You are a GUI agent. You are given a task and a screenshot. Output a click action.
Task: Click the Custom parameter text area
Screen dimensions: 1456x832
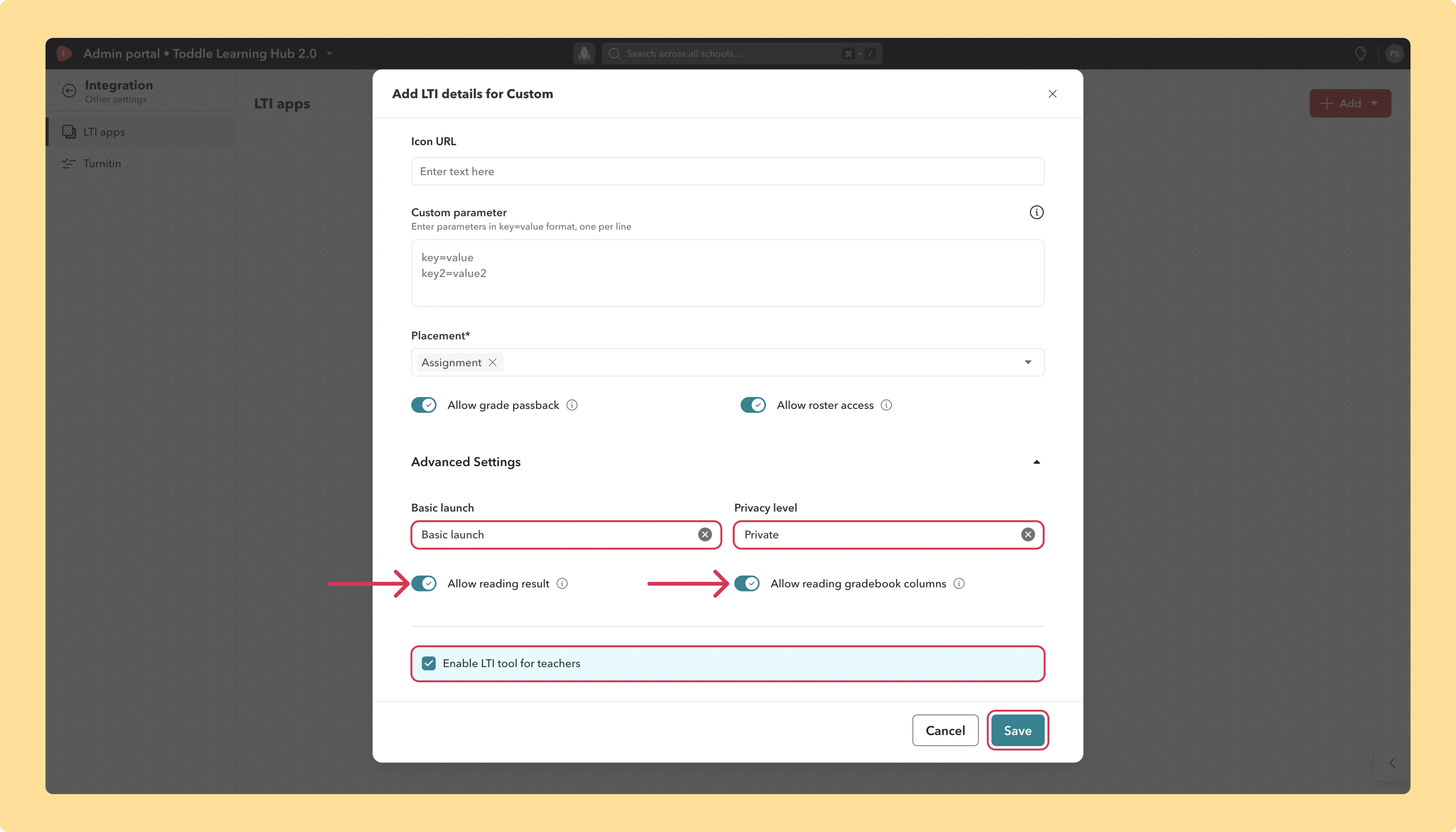(x=728, y=273)
